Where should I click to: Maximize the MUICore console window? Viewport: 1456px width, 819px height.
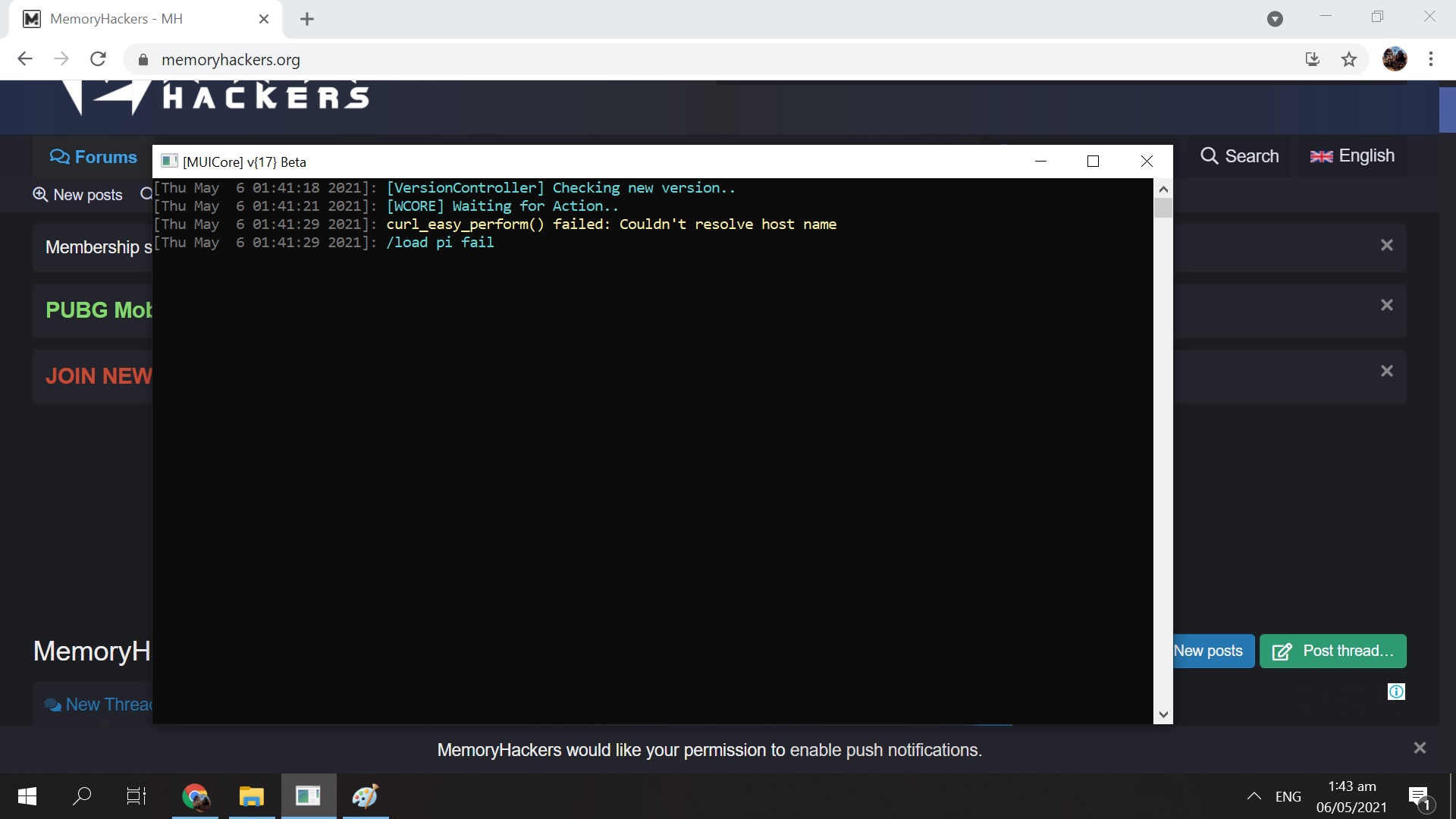[x=1093, y=161]
